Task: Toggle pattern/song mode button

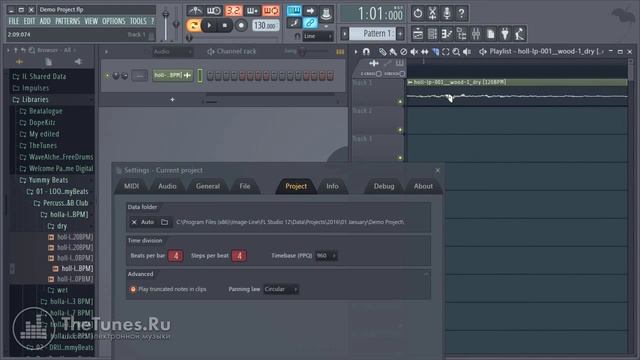Action: (193, 26)
